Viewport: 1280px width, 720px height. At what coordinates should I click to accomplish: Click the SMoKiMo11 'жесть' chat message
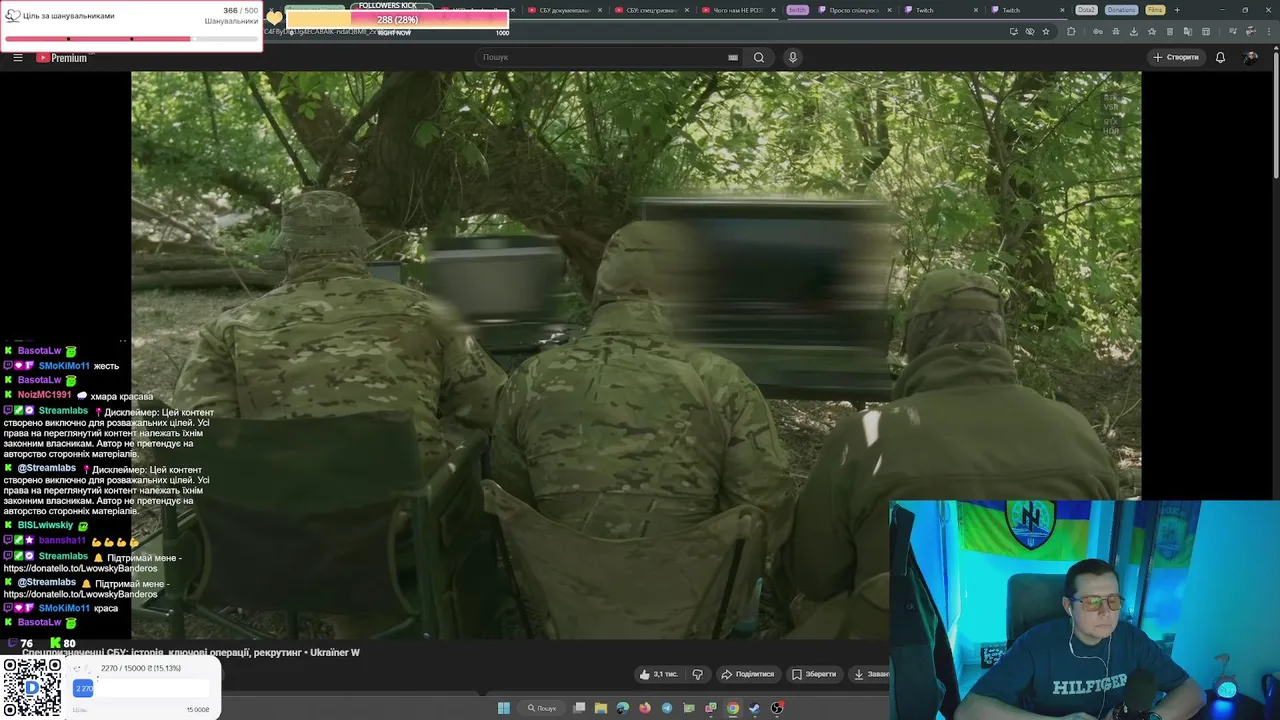[62, 366]
